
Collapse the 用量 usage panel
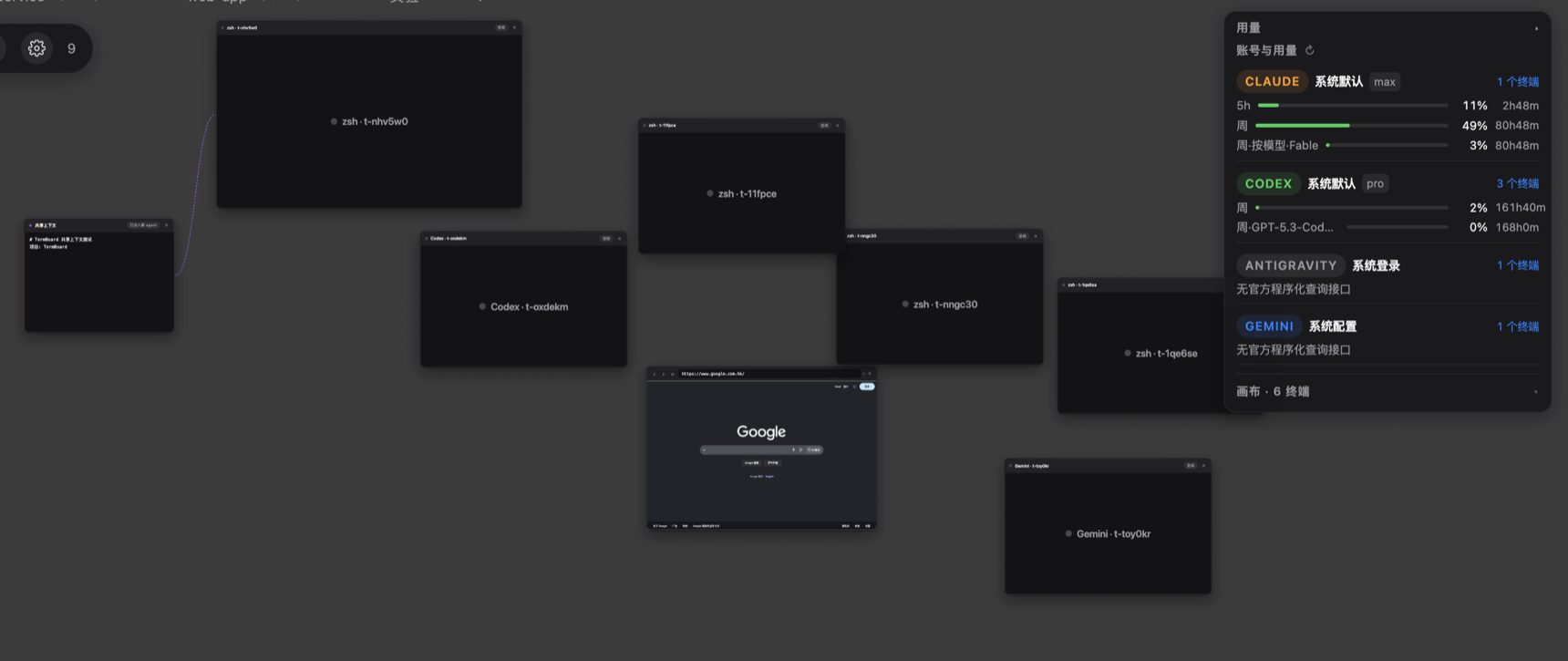pyautogui.click(x=1536, y=28)
